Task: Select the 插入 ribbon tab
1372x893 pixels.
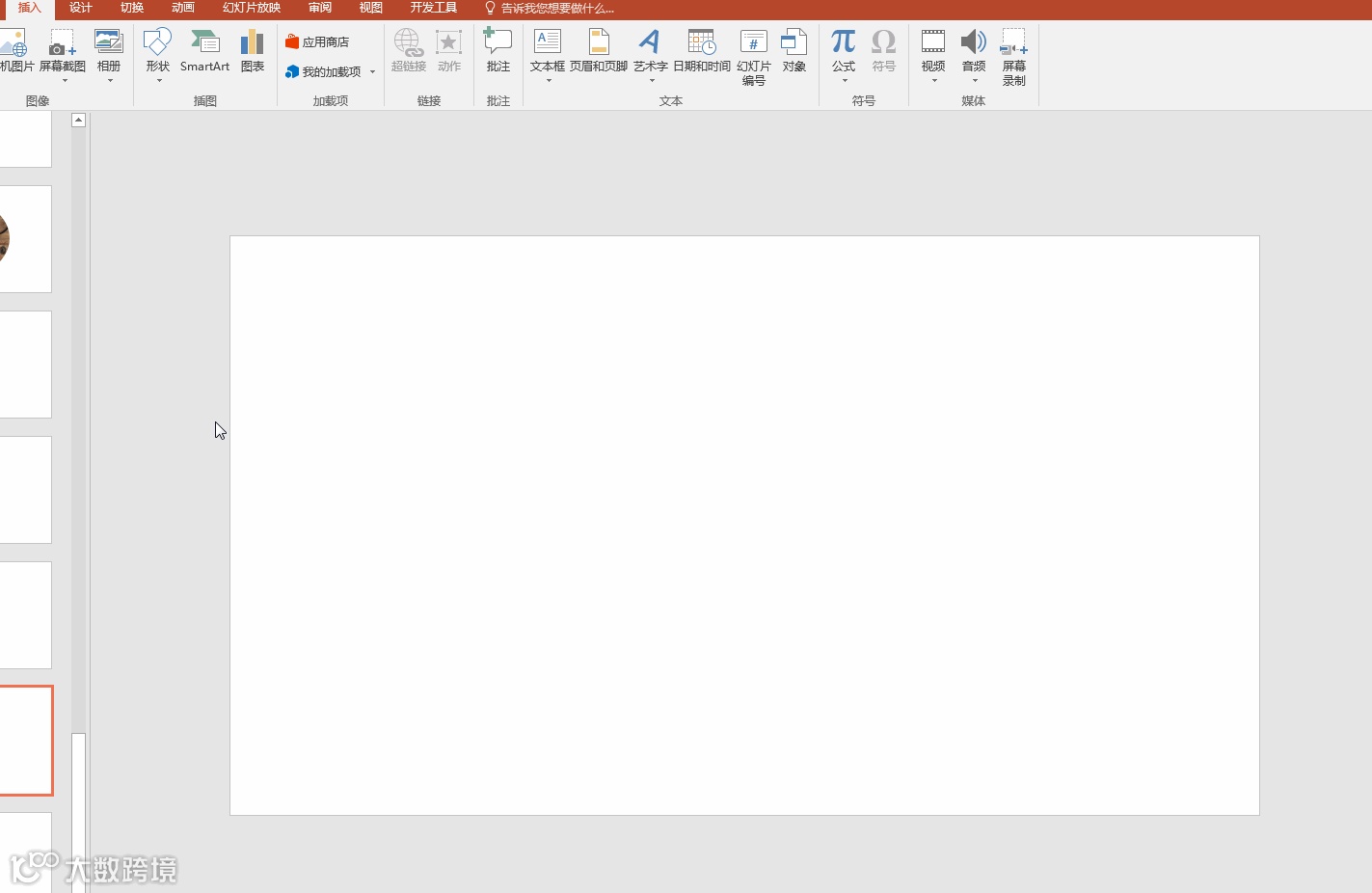Action: 29,9
